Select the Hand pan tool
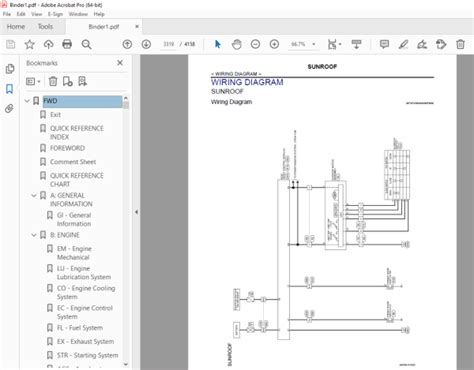The width and height of the screenshot is (474, 370). 237,44
